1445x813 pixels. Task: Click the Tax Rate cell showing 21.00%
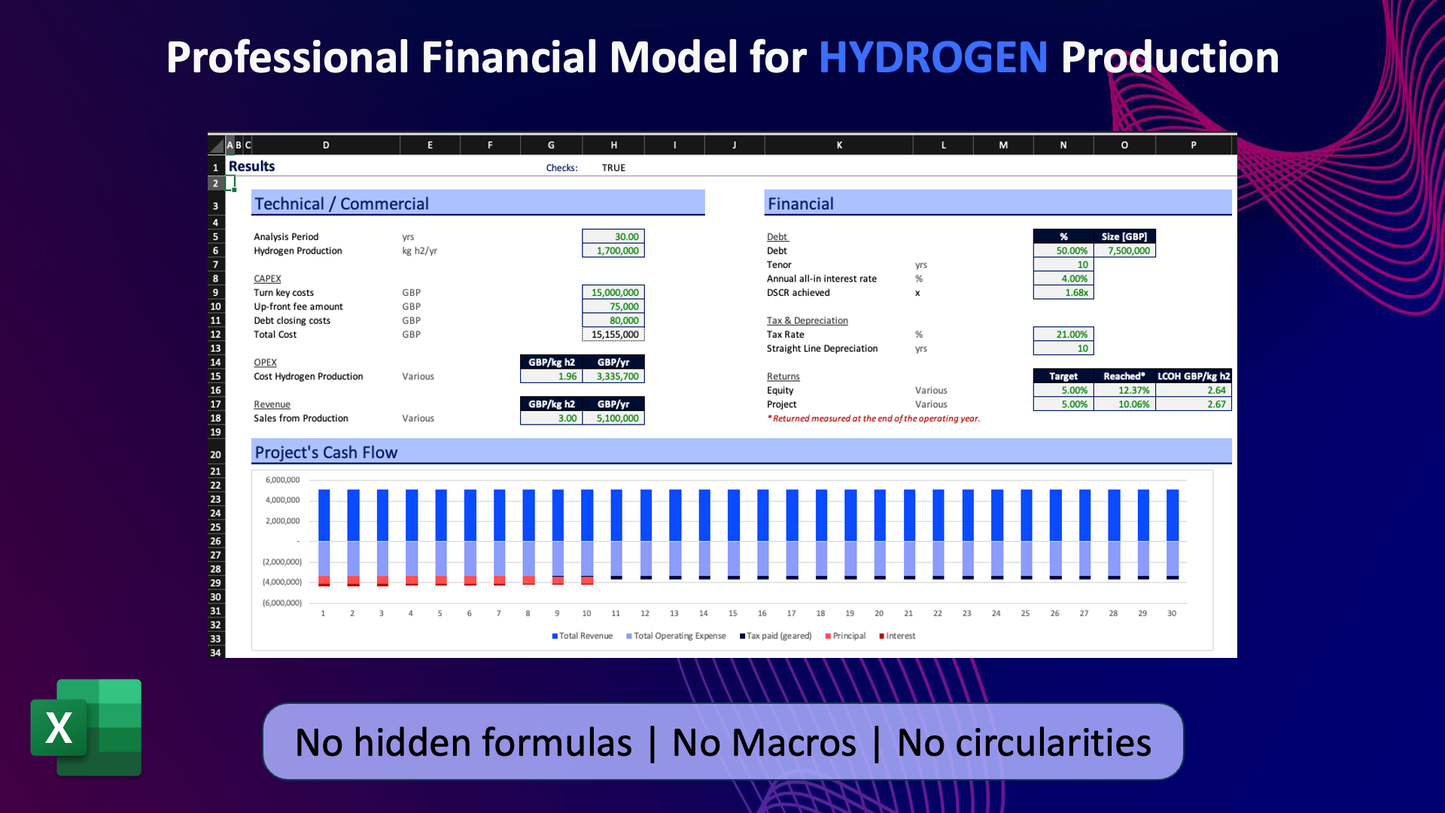[x=1063, y=335]
